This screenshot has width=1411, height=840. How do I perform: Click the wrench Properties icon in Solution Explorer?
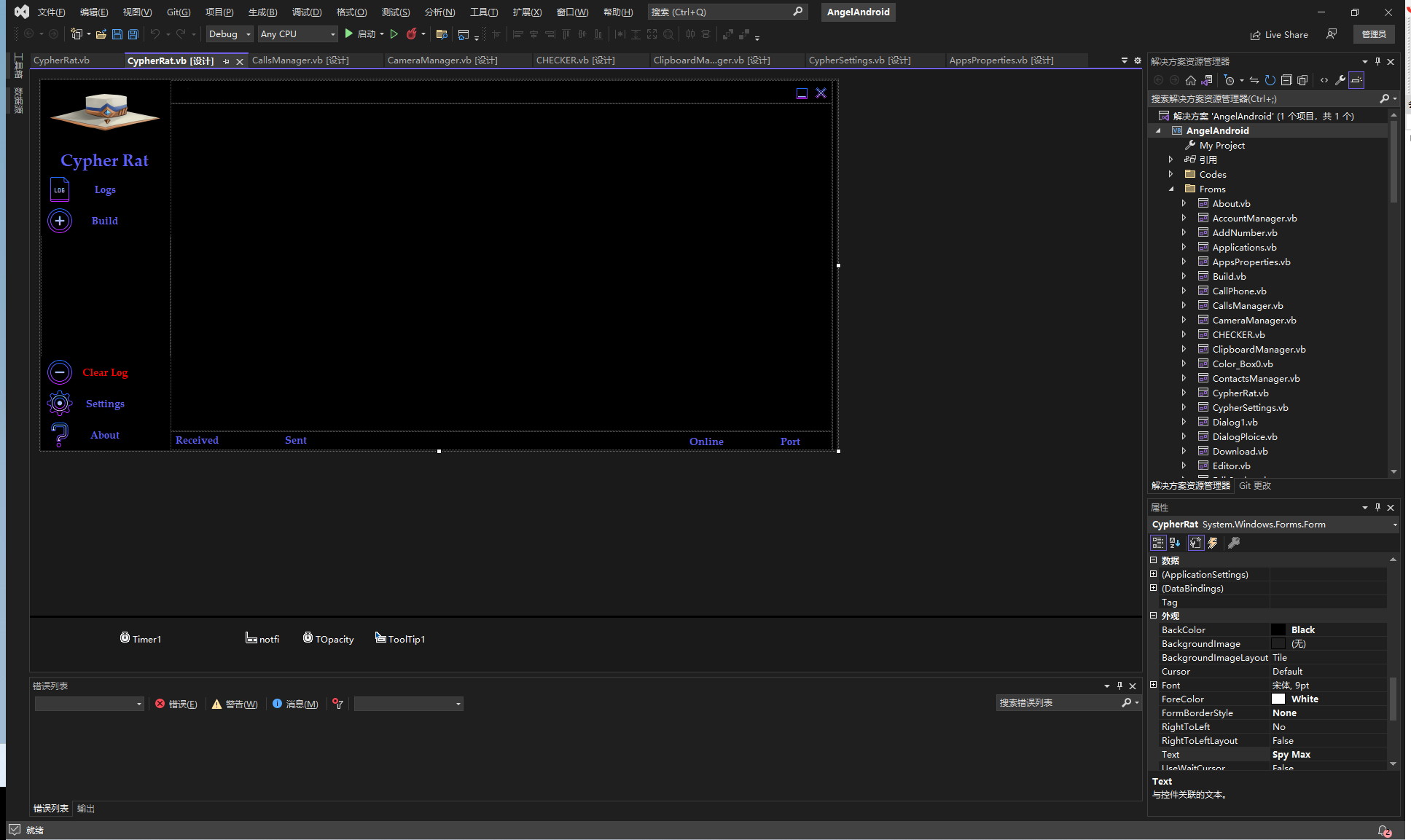click(1340, 80)
